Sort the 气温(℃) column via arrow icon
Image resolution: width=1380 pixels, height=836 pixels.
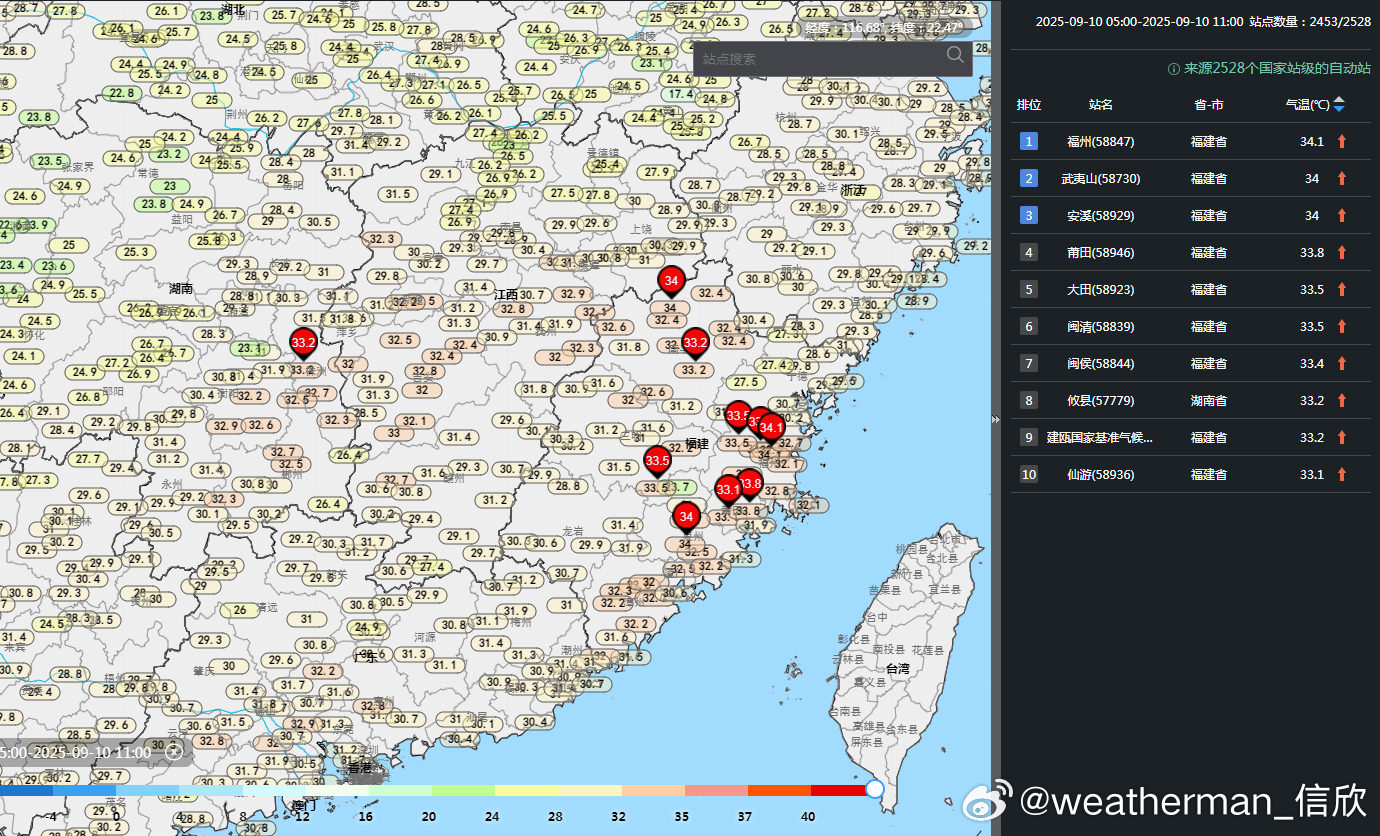pos(1339,104)
